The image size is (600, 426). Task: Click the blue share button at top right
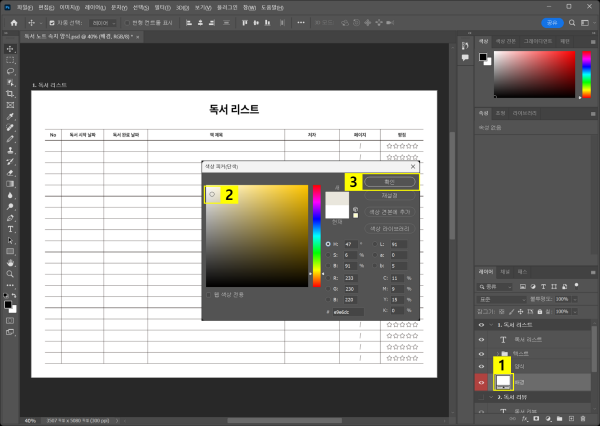click(x=552, y=23)
